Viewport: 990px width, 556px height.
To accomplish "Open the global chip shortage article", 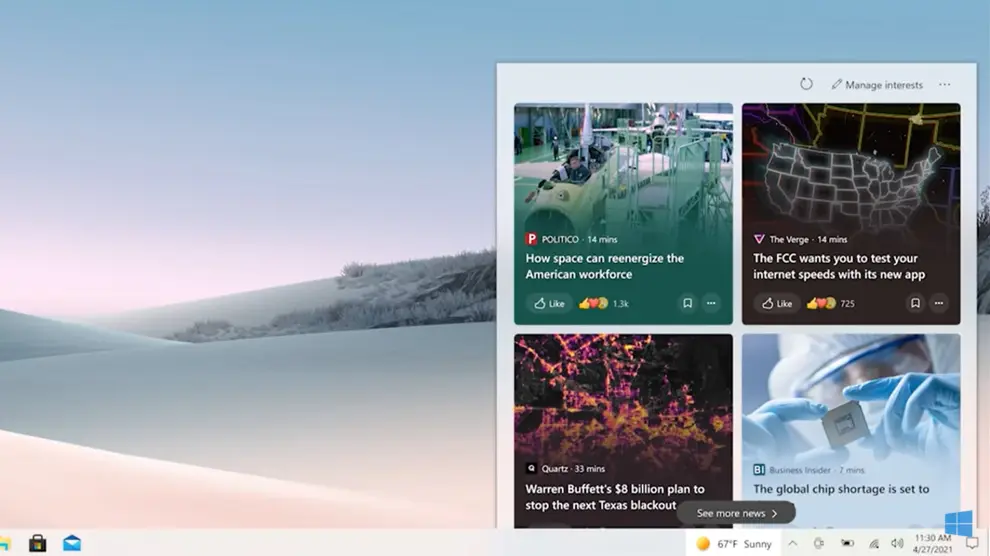I will click(841, 489).
